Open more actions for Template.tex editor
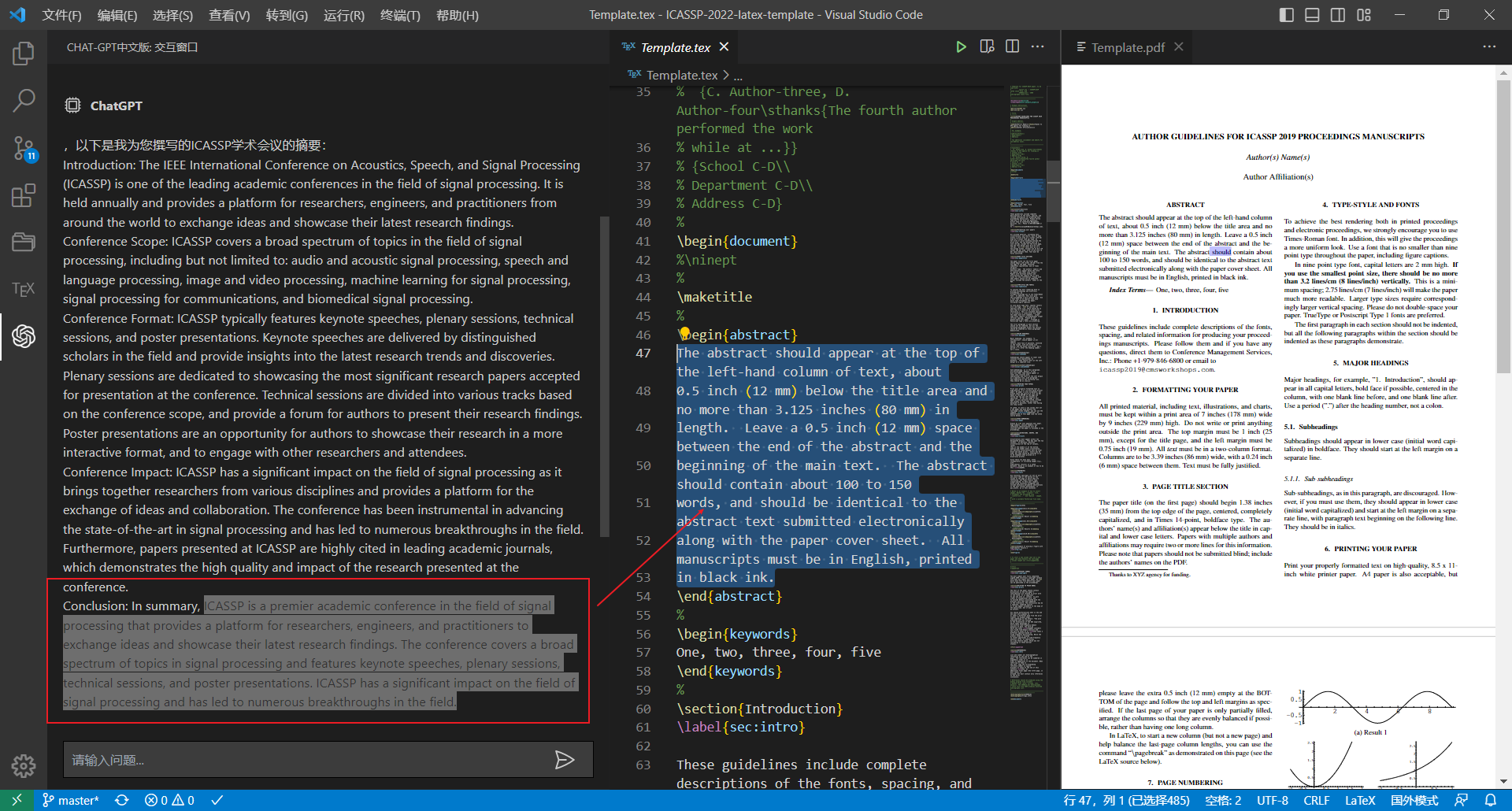The height and width of the screenshot is (811, 1512). coord(1038,47)
